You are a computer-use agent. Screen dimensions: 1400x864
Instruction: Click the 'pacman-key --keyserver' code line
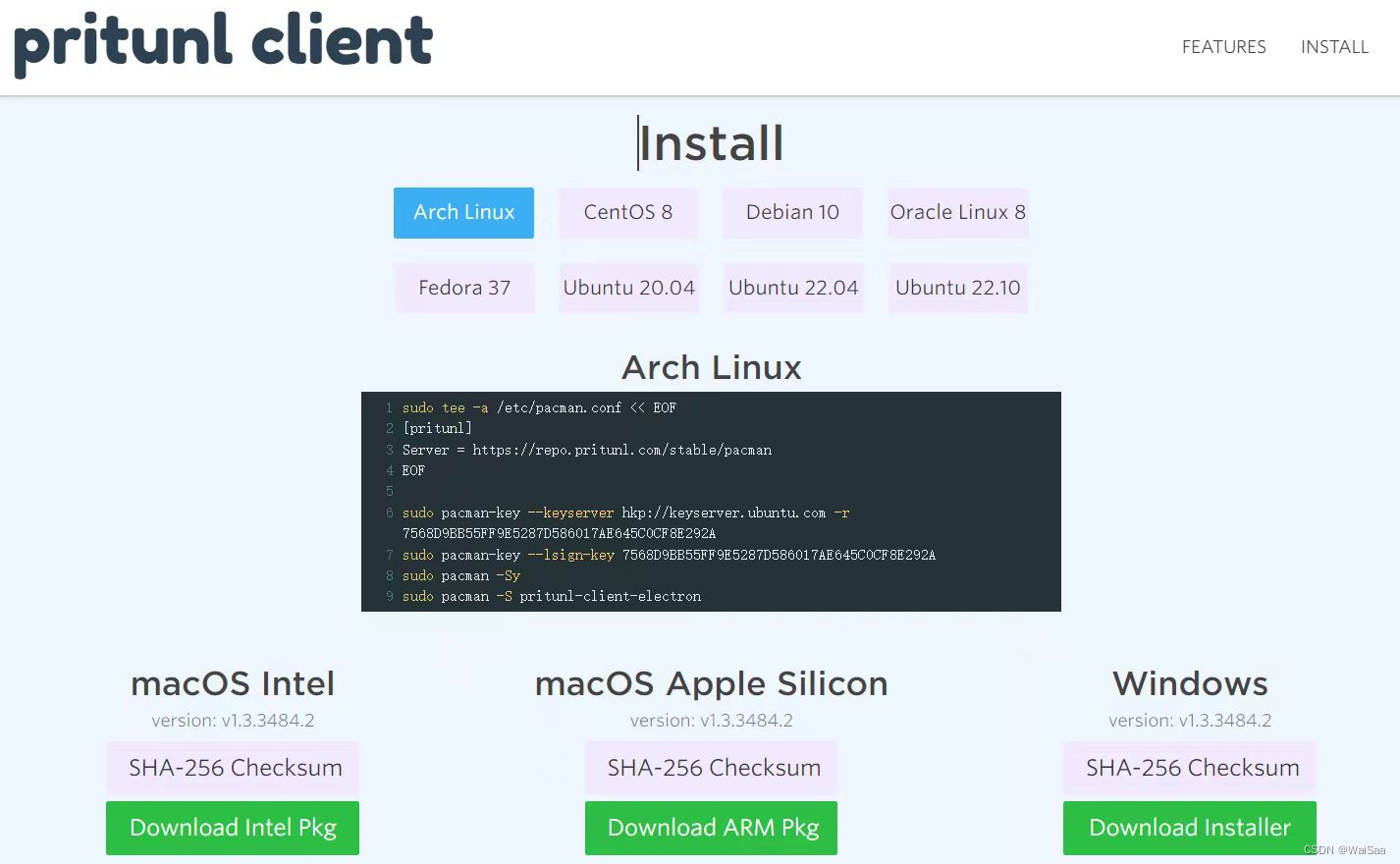tap(625, 522)
